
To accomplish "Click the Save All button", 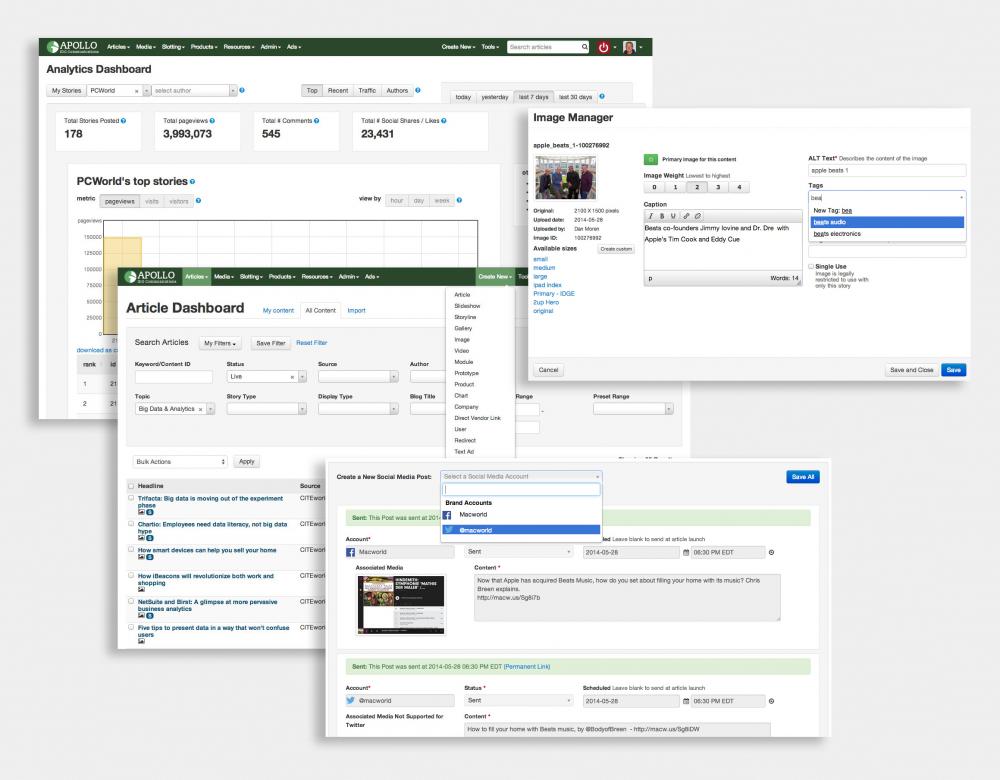I will [803, 477].
